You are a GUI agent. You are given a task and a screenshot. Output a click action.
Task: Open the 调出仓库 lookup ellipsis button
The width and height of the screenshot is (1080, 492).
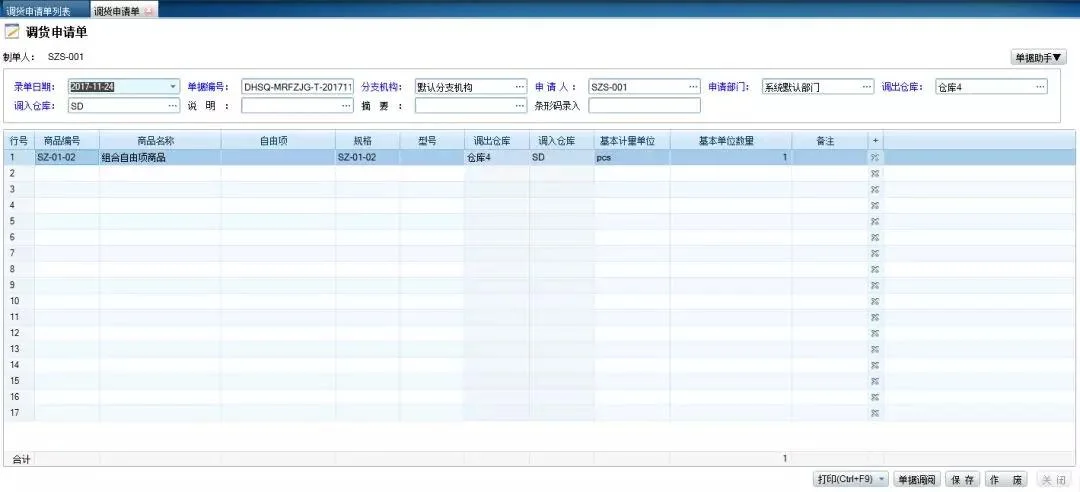1040,87
